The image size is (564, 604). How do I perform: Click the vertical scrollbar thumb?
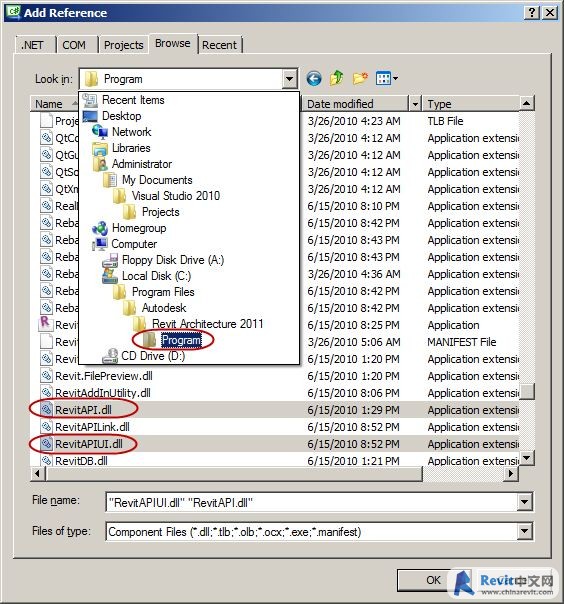[527, 392]
